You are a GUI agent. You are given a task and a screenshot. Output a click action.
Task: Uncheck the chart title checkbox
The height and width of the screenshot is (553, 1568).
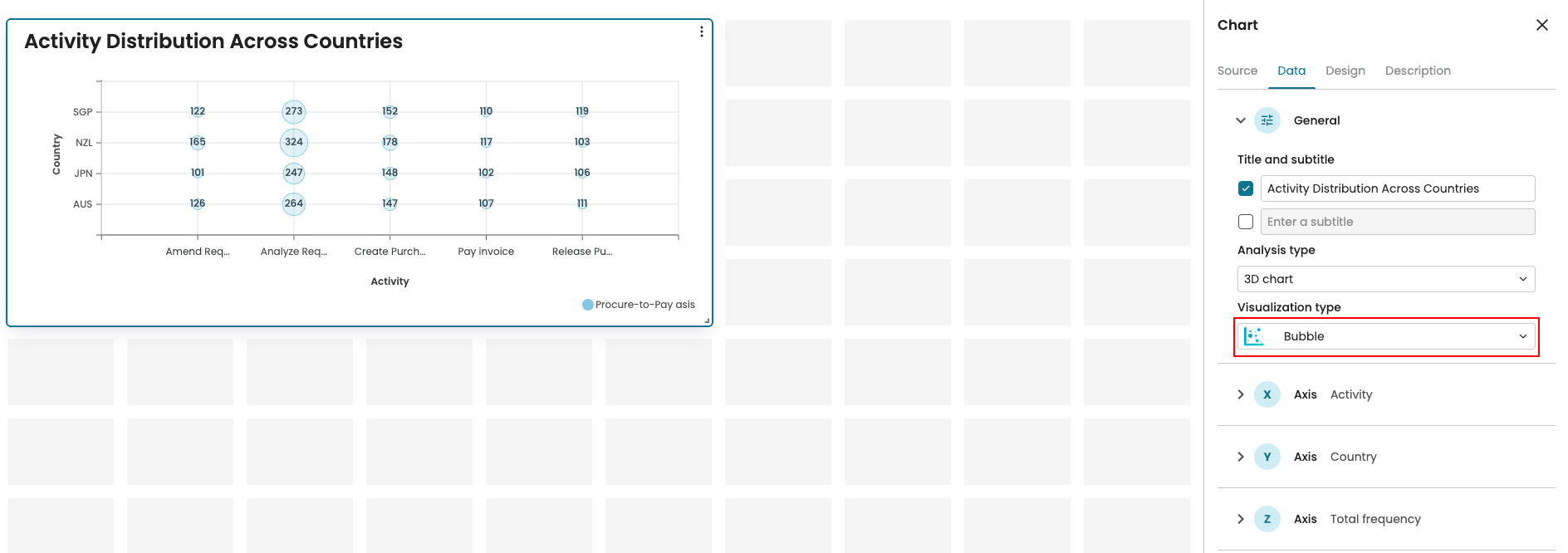click(1246, 188)
